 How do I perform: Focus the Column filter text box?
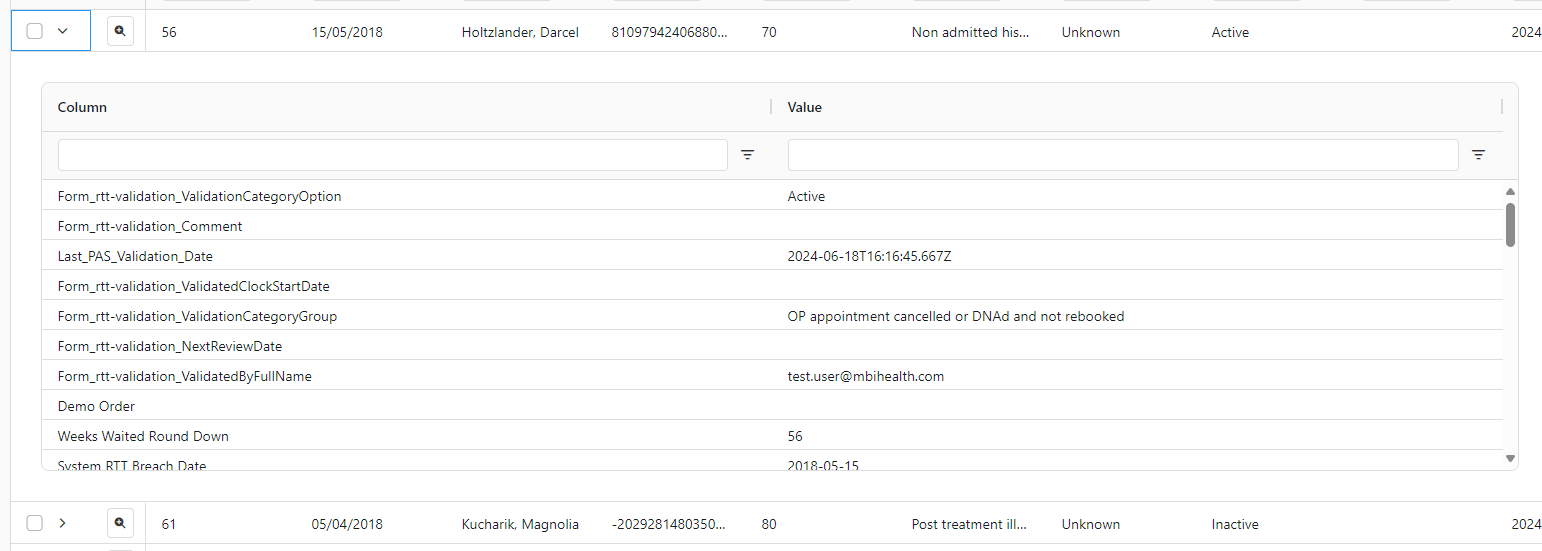click(392, 155)
